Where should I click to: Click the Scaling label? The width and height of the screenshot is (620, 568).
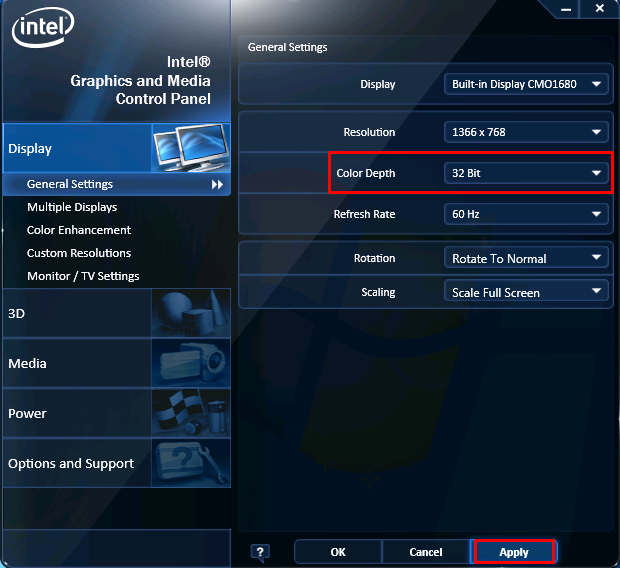[378, 292]
